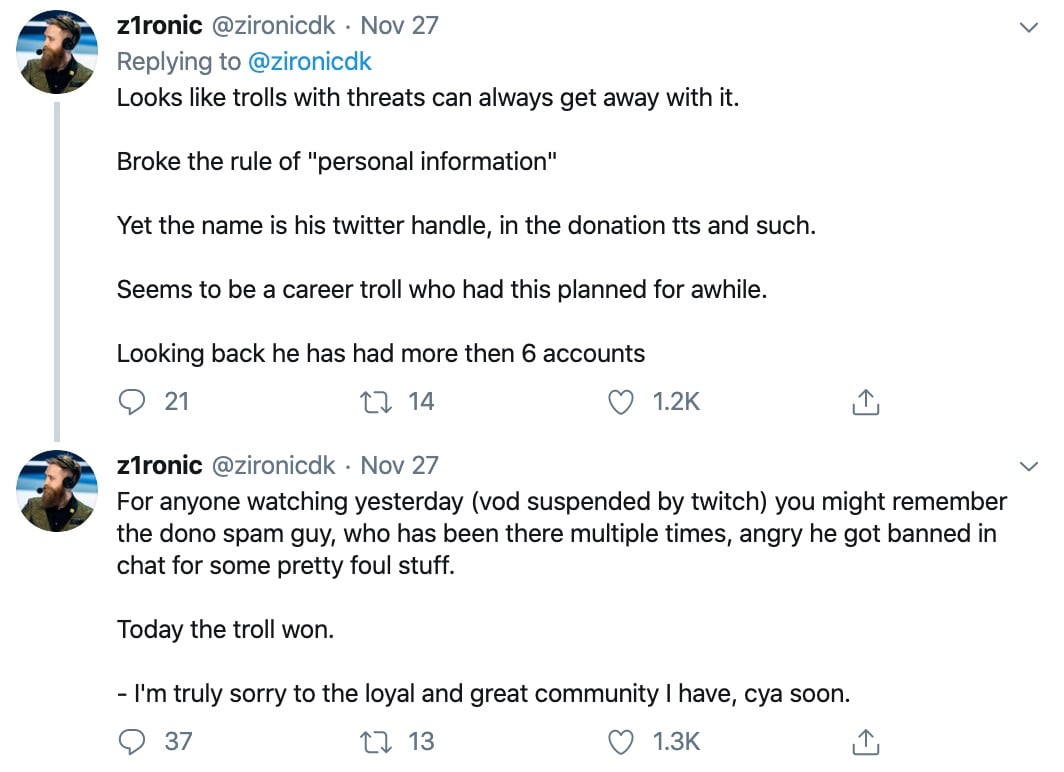Expand the second tweet's chevron options menu
This screenshot has width=1064, height=772.
[x=1029, y=466]
